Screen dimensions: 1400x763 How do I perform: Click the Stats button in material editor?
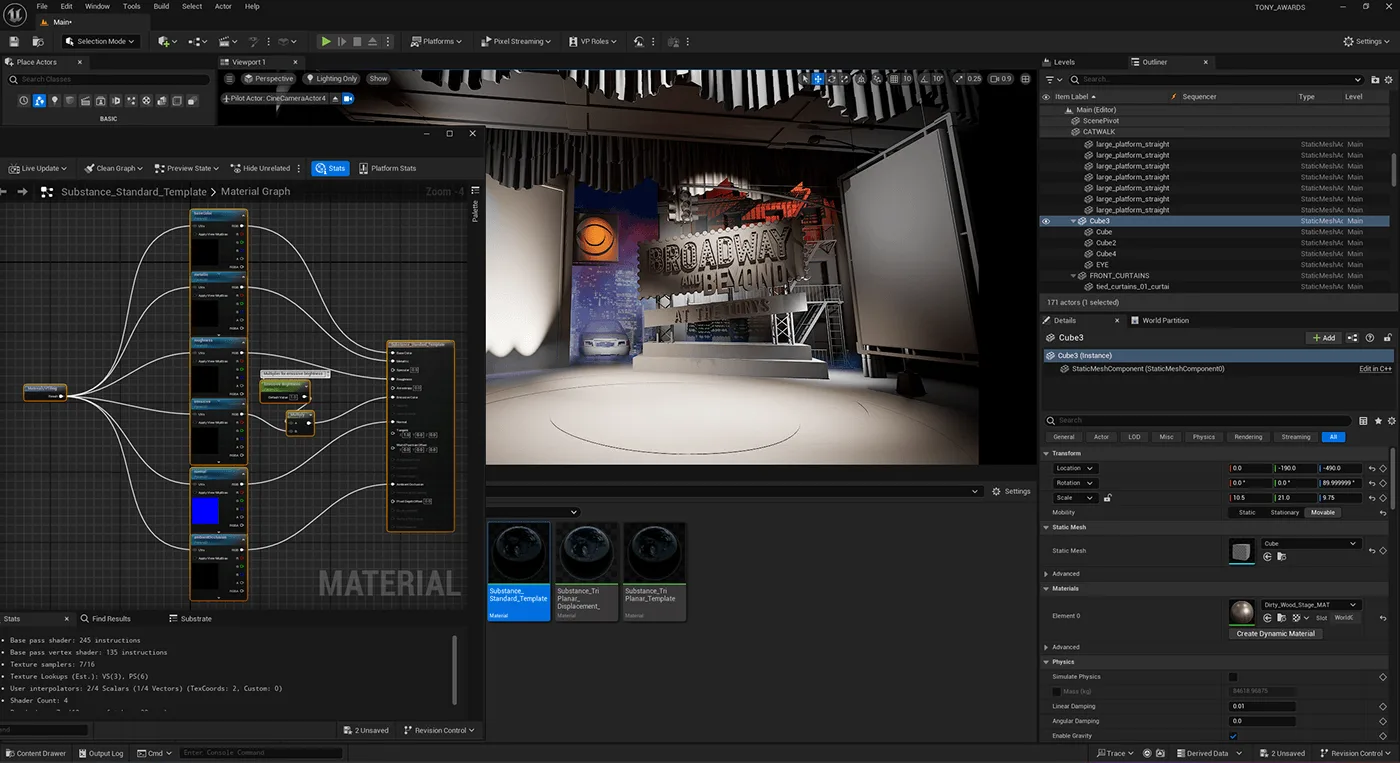pyautogui.click(x=330, y=168)
